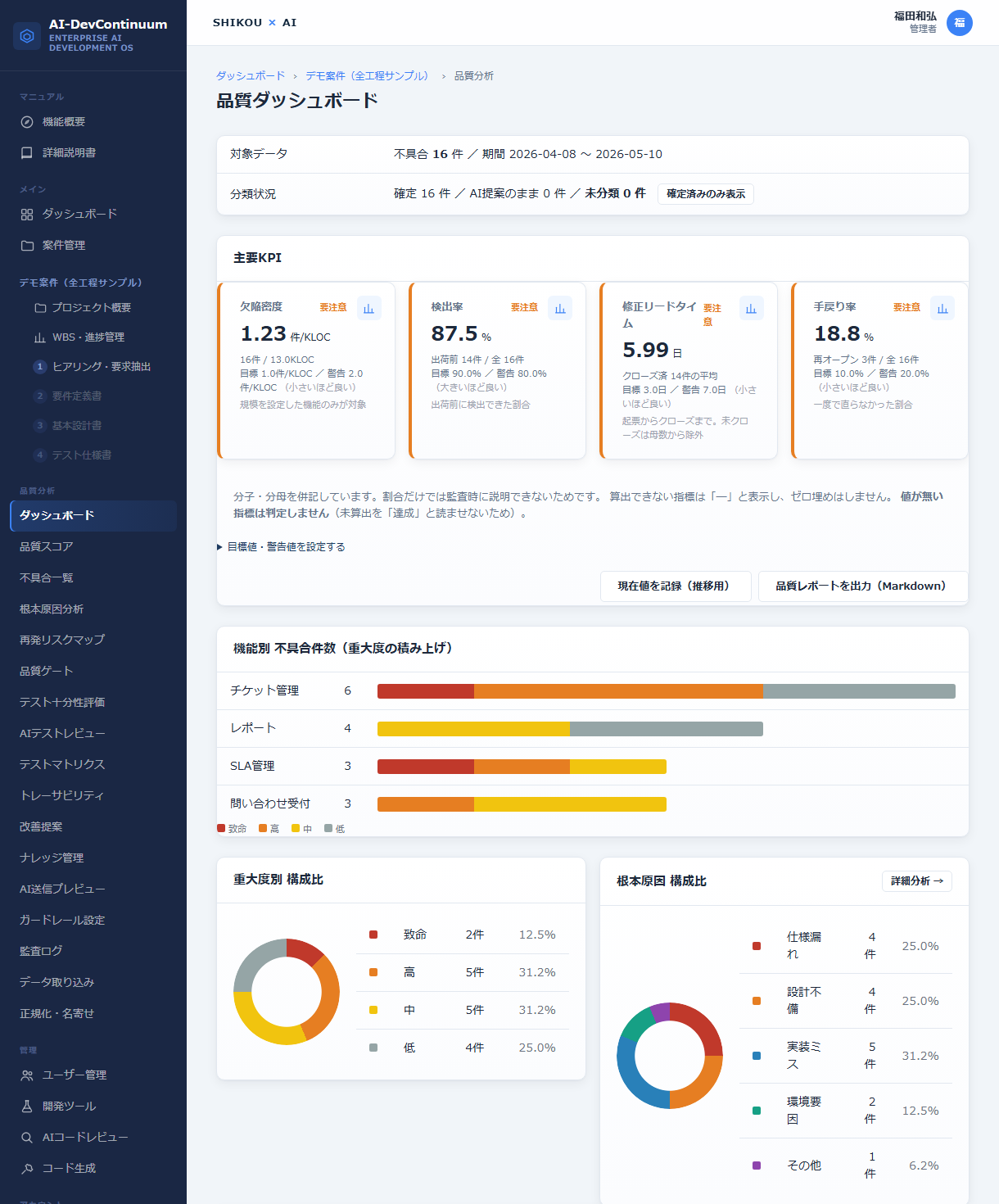This screenshot has width=999, height=1204.
Task: Click the 詳細分析 → button
Action: click(x=917, y=881)
